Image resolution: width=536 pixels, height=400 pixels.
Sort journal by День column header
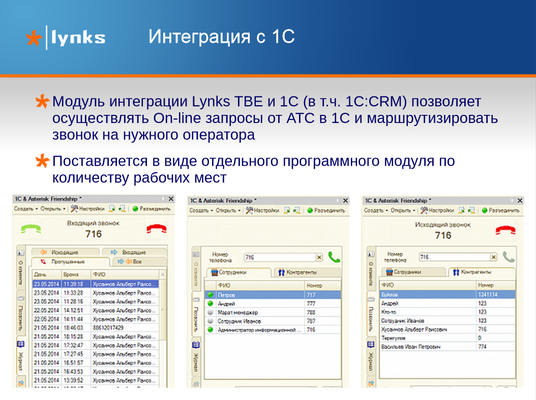47,275
